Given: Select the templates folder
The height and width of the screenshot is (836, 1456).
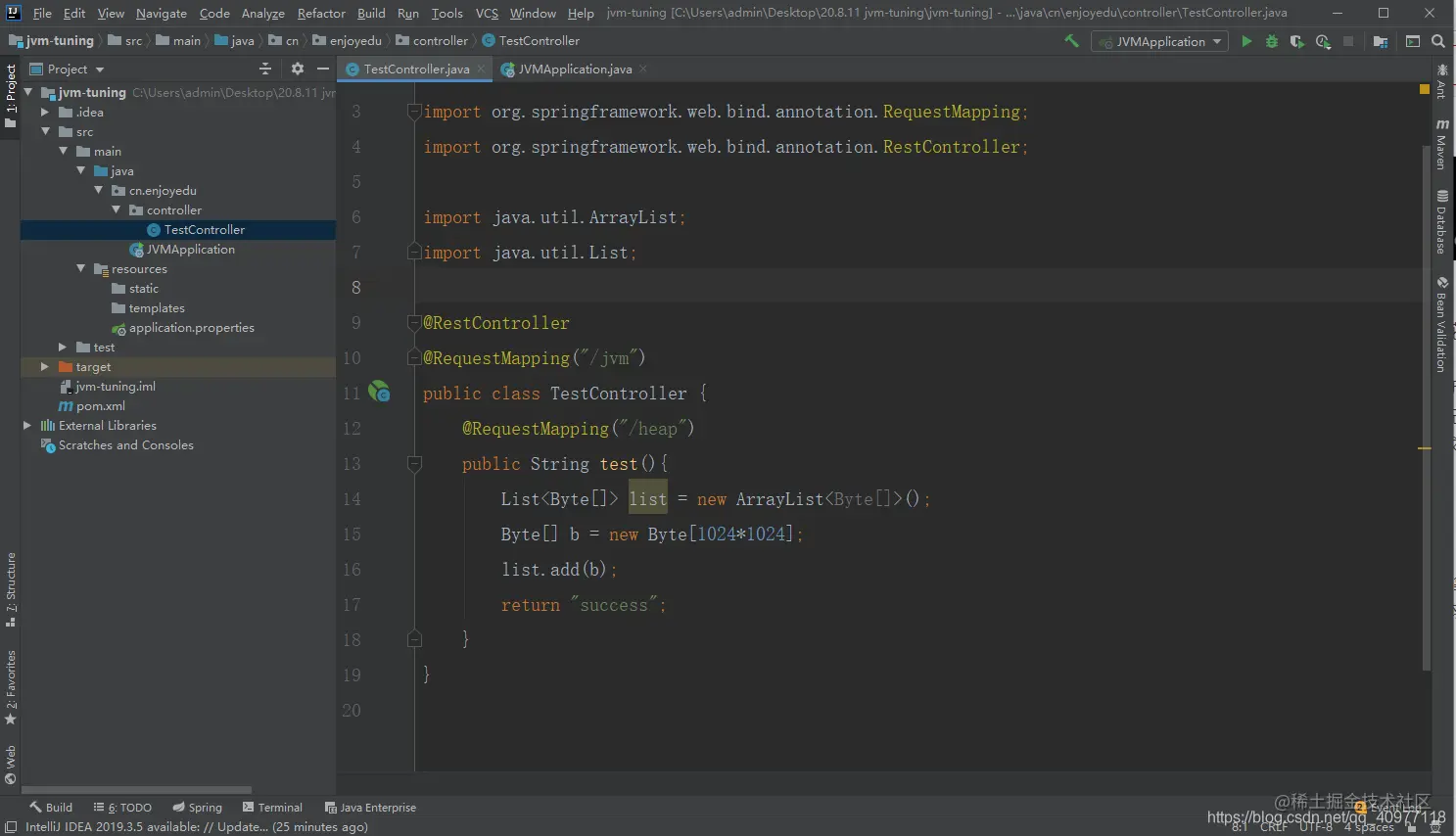Looking at the screenshot, I should pyautogui.click(x=156, y=307).
